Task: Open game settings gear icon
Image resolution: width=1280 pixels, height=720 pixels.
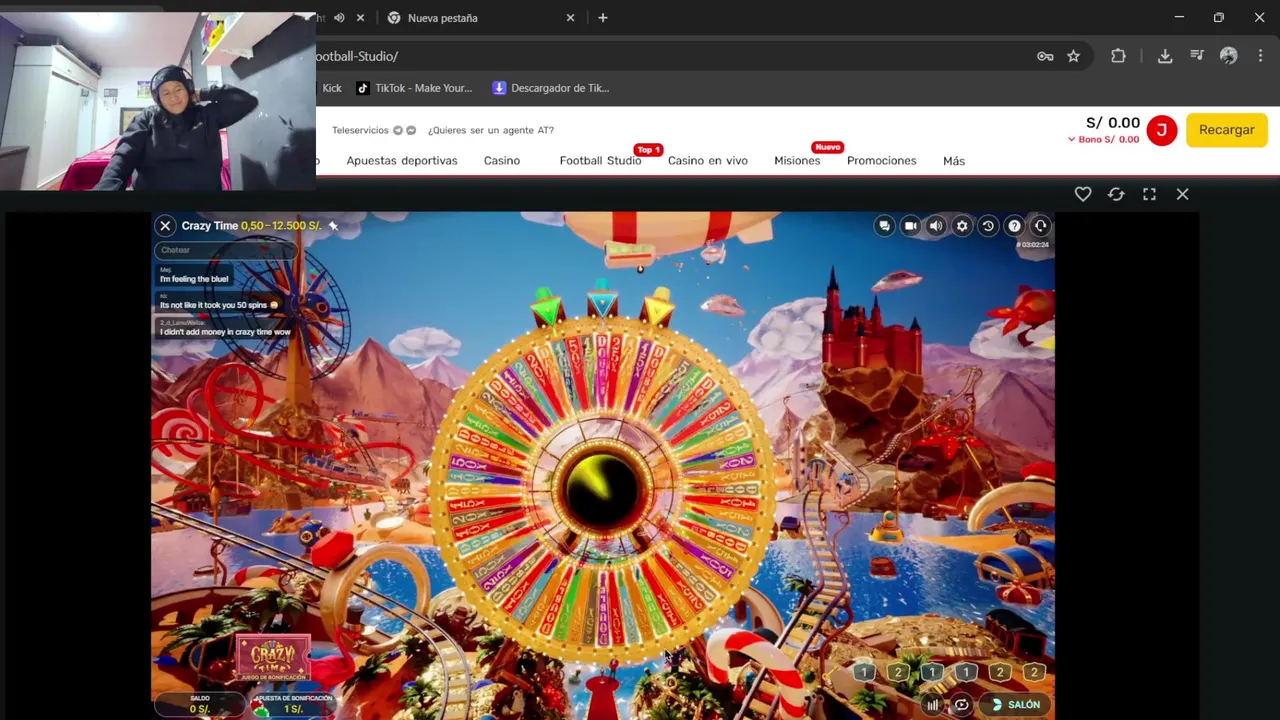Action: pos(962,226)
